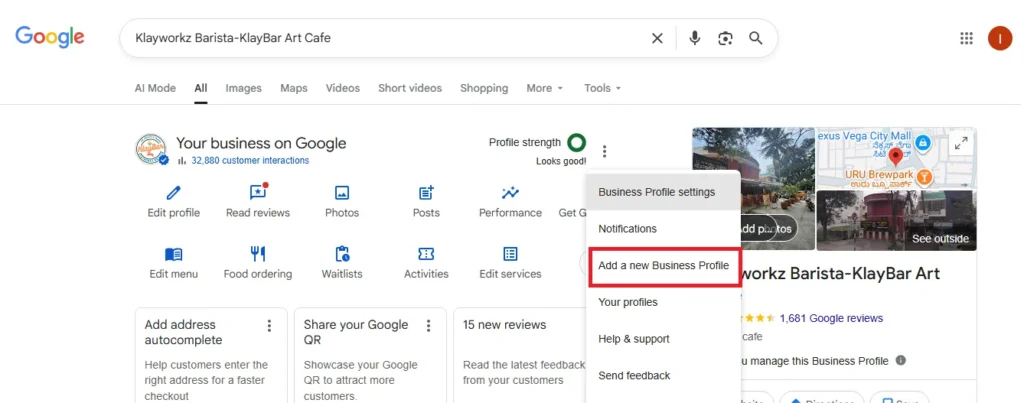Open the Photos icon

click(x=342, y=193)
